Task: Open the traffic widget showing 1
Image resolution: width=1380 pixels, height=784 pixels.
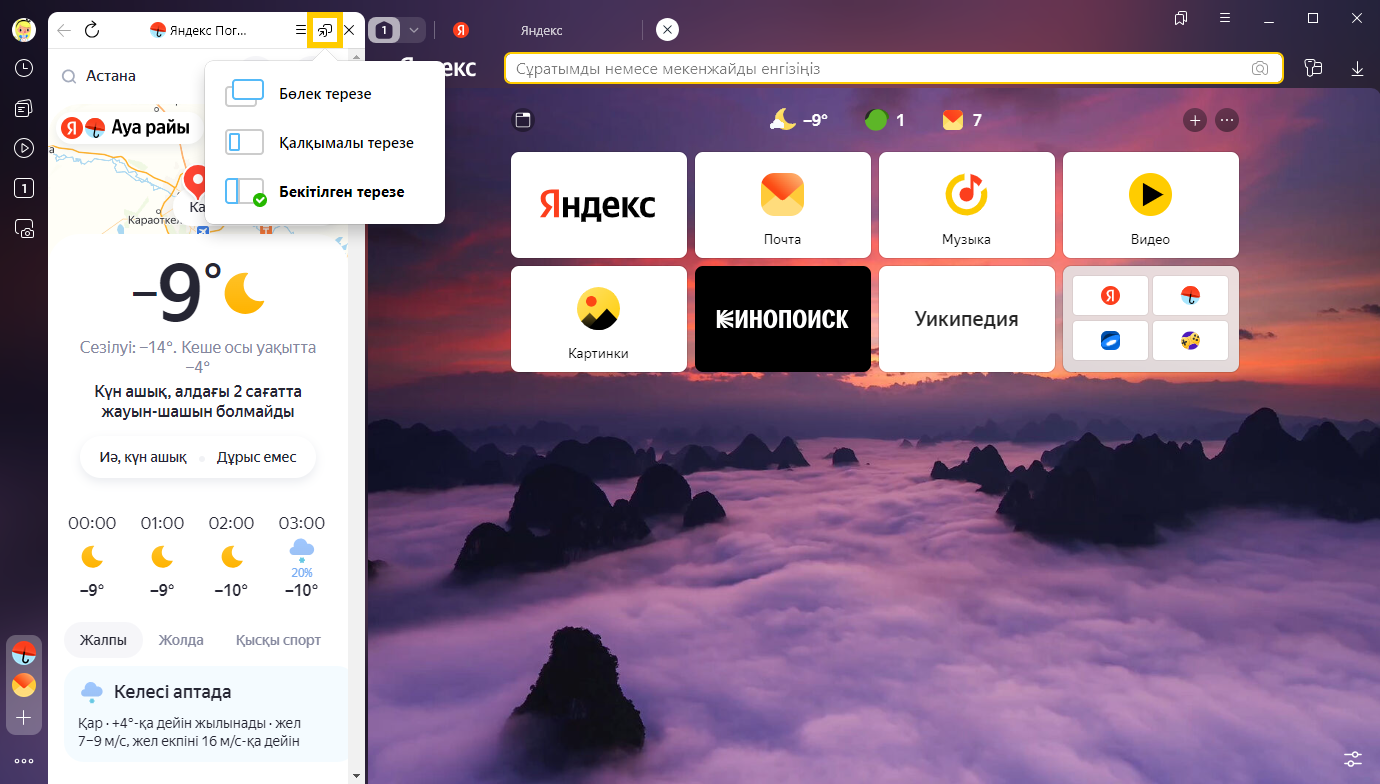Action: 885,120
